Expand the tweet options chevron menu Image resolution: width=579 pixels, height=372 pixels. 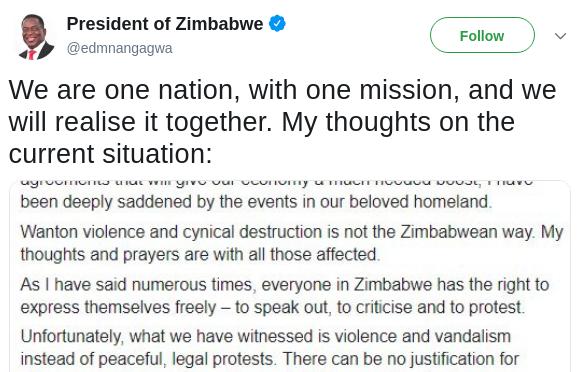point(561,36)
